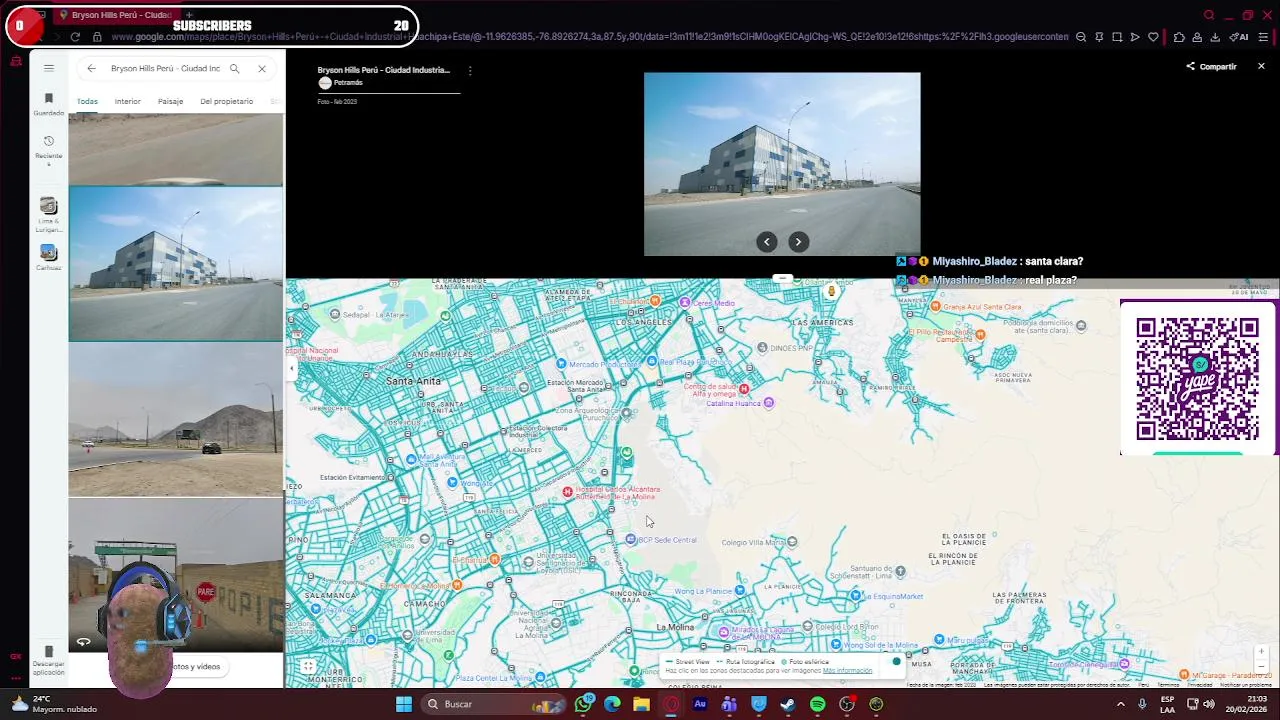Click browser tab search magnifier icon
This screenshot has width=1280, height=720.
1209,15
